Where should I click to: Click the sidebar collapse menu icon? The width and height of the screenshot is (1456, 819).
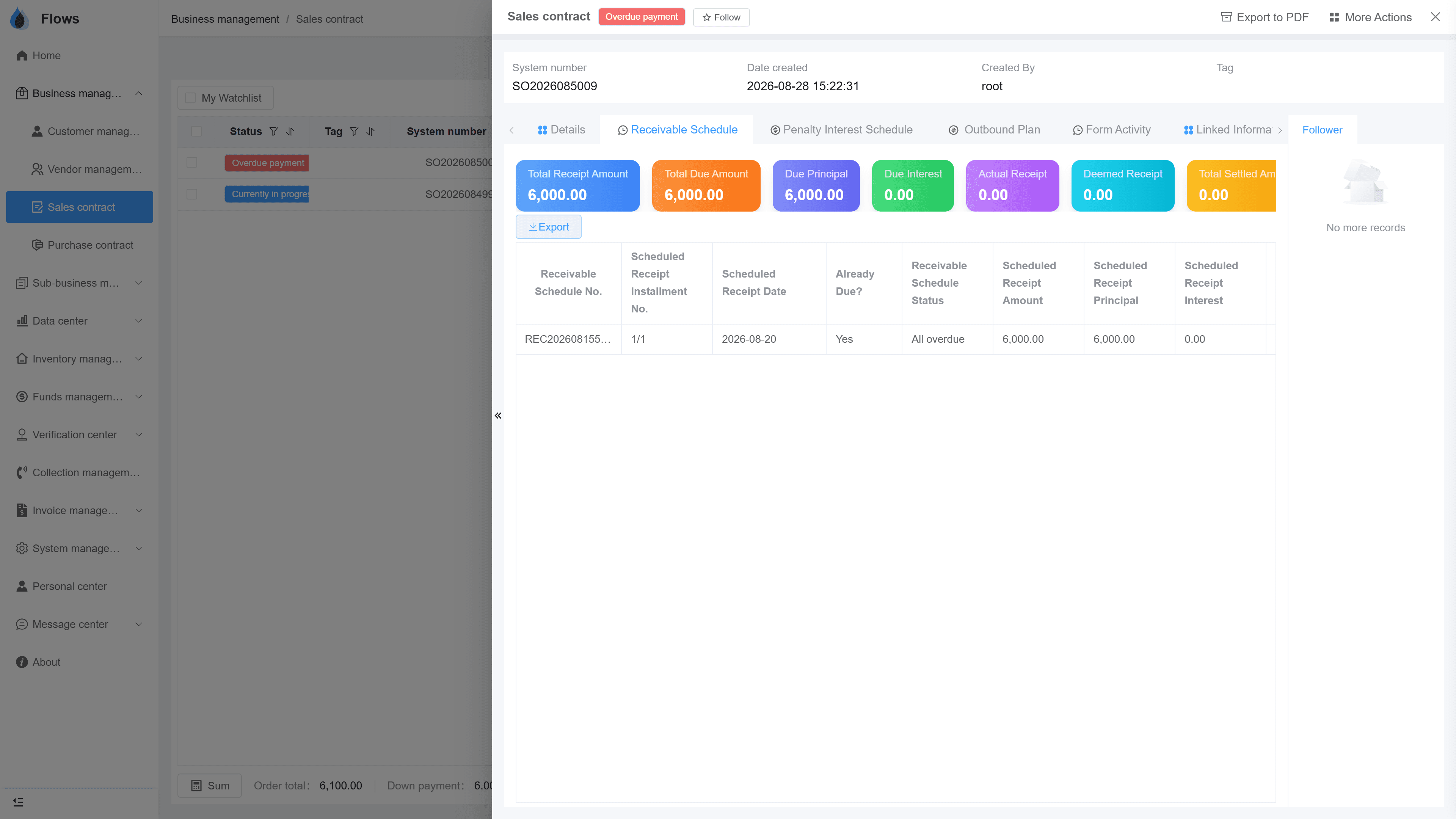[x=18, y=802]
